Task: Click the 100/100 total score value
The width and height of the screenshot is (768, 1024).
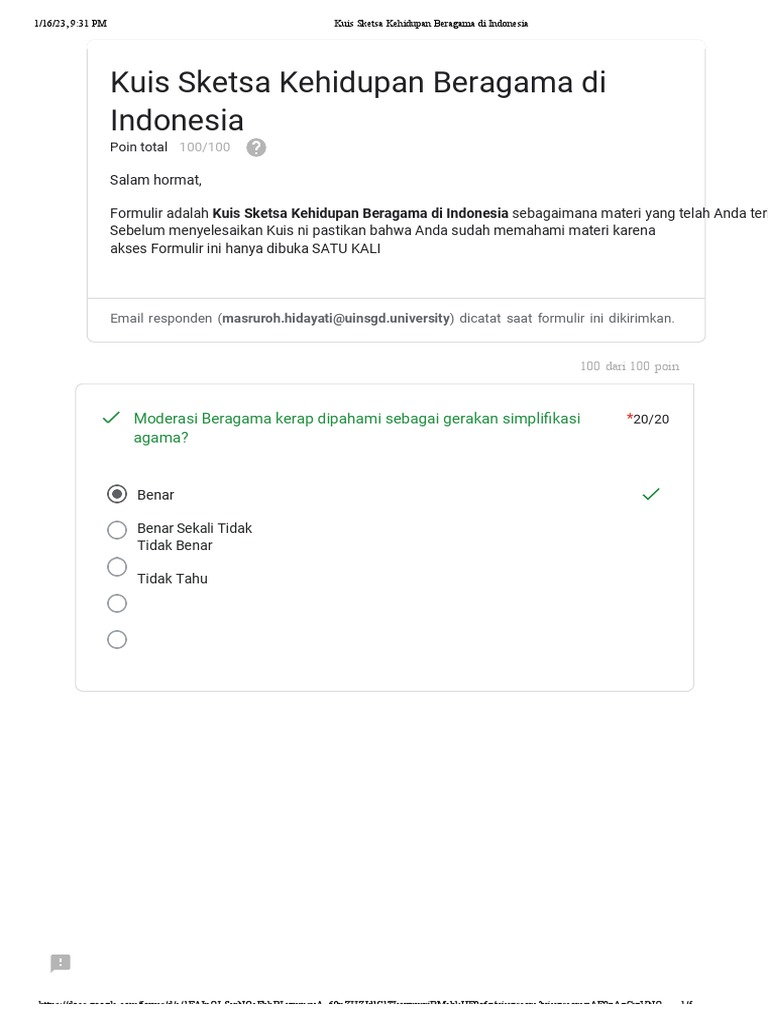Action: [x=205, y=147]
